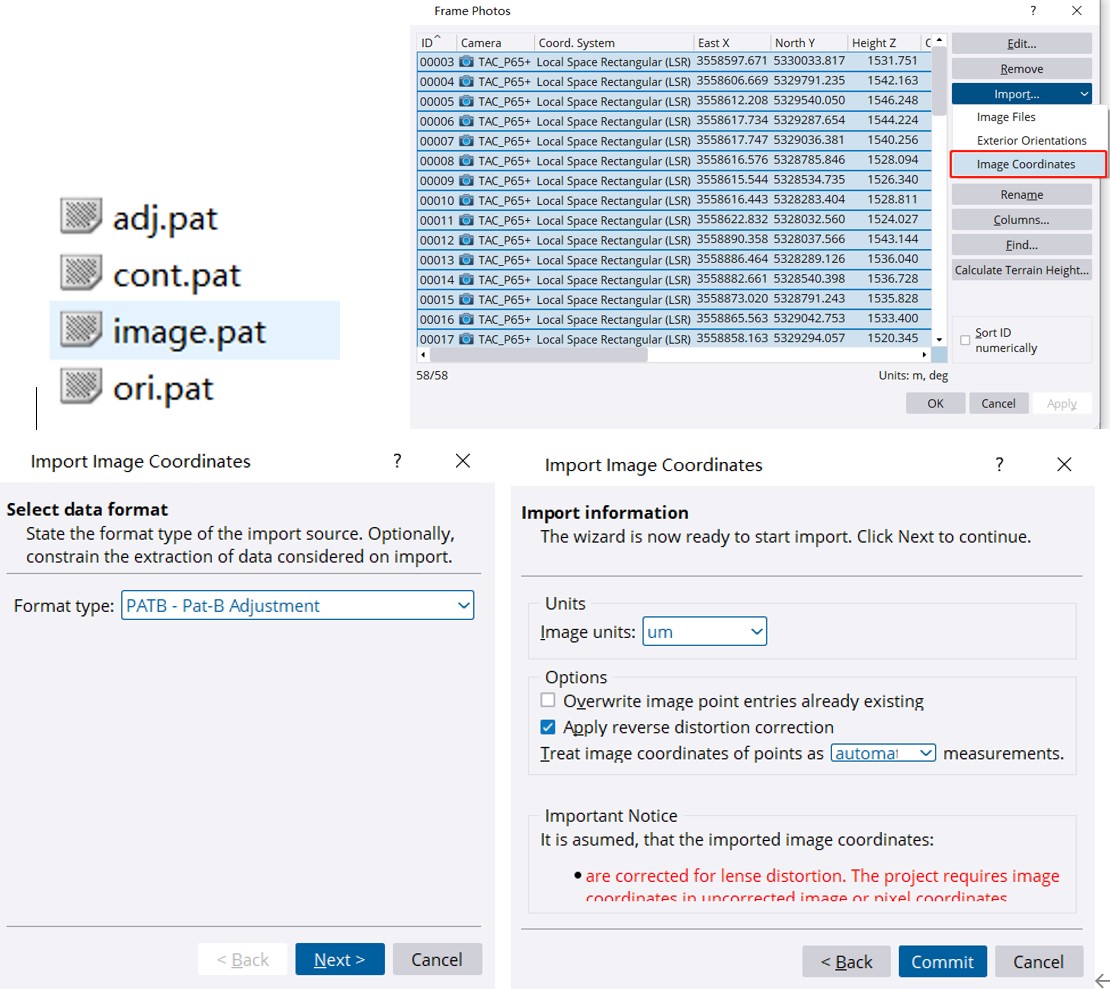This screenshot has height=989, width=1110.
Task: Enable Sort ID numerically checkbox
Action: [965, 340]
